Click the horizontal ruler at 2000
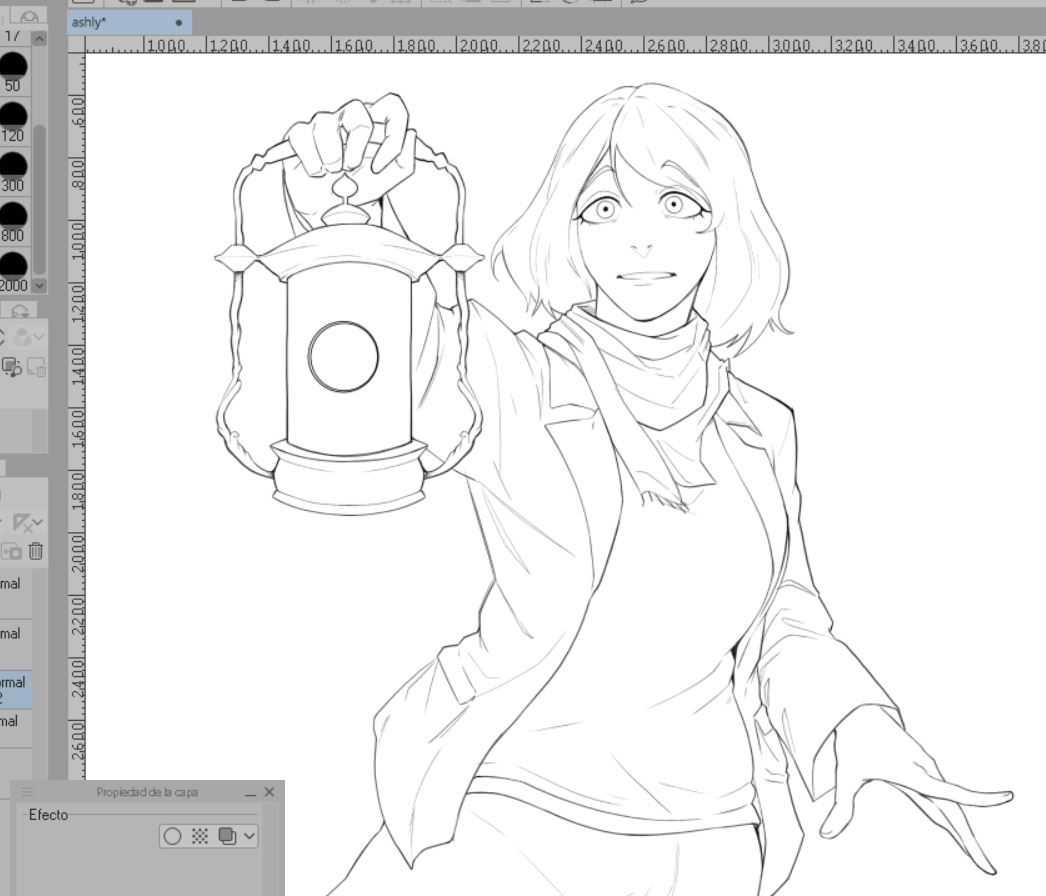Viewport: 1046px width, 896px height. pyautogui.click(x=478, y=45)
